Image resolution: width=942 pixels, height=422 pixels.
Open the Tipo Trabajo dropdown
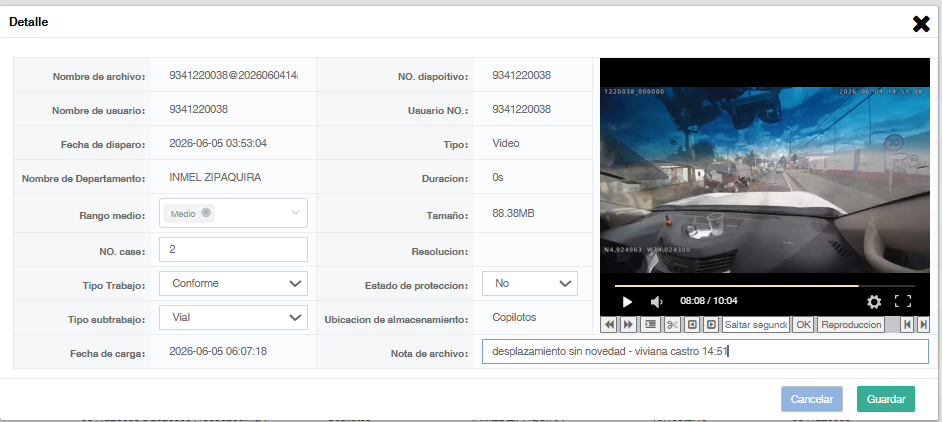pos(233,283)
